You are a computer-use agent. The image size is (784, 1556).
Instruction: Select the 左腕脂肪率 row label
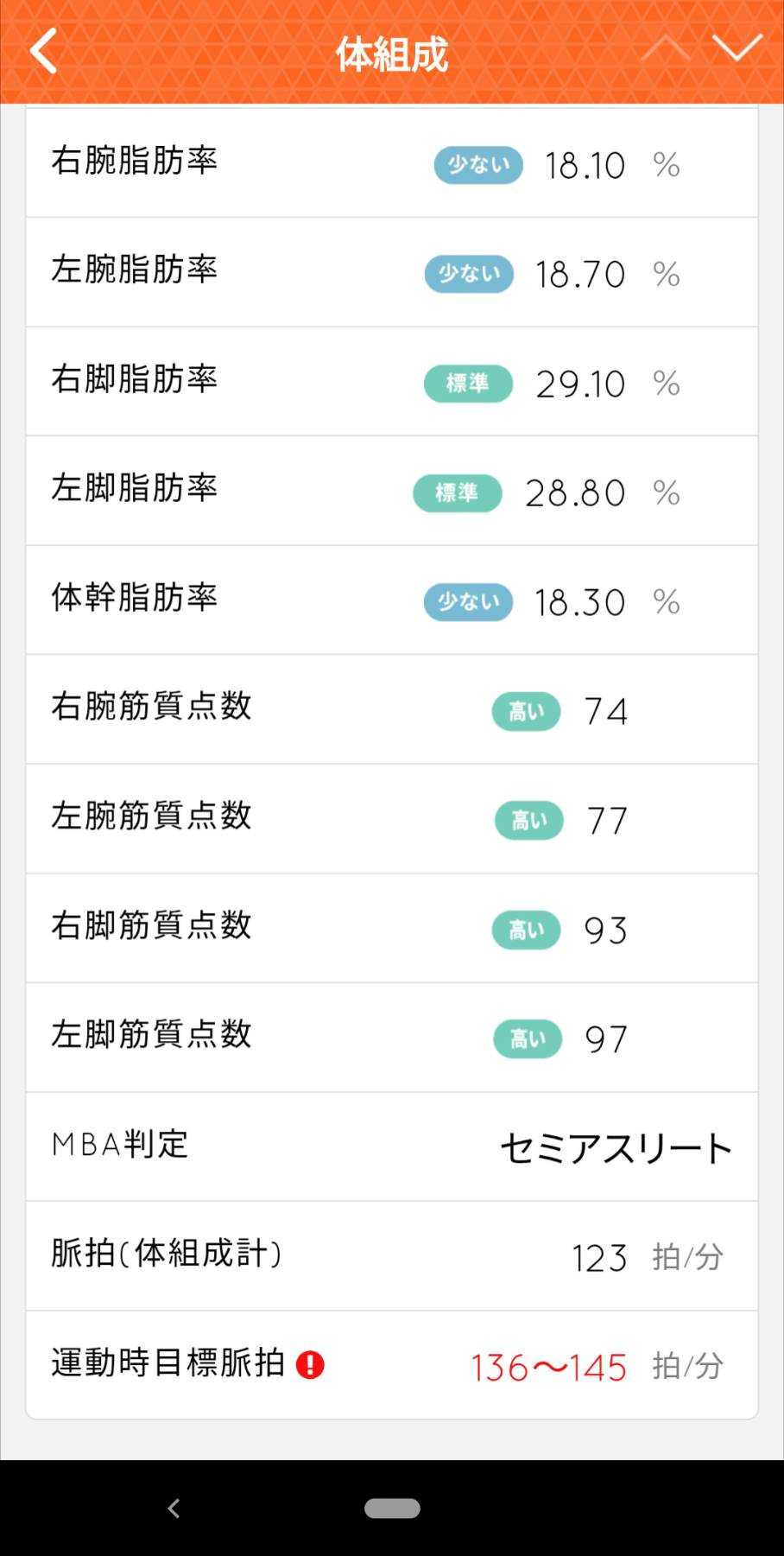point(135,270)
